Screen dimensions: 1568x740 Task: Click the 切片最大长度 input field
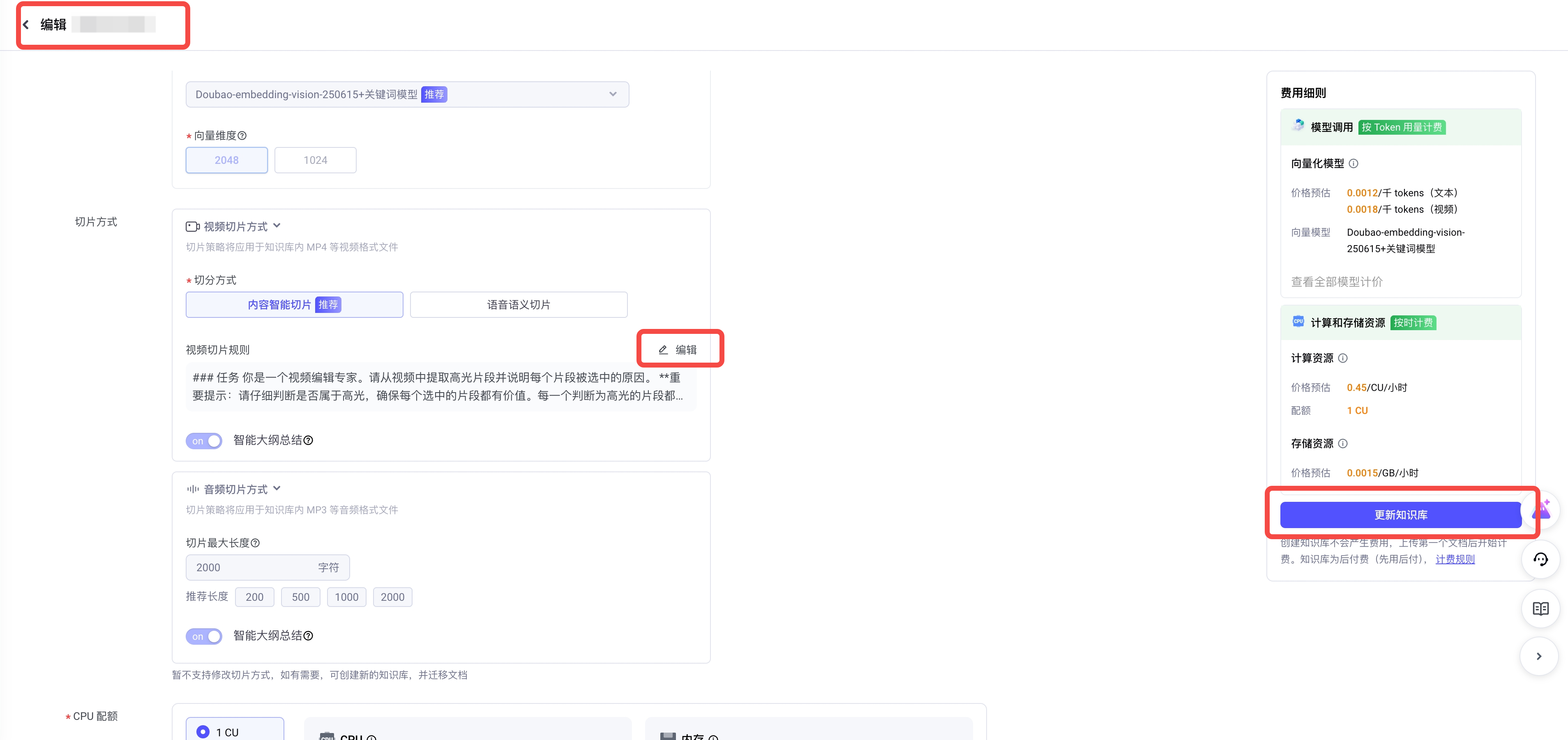(x=249, y=567)
